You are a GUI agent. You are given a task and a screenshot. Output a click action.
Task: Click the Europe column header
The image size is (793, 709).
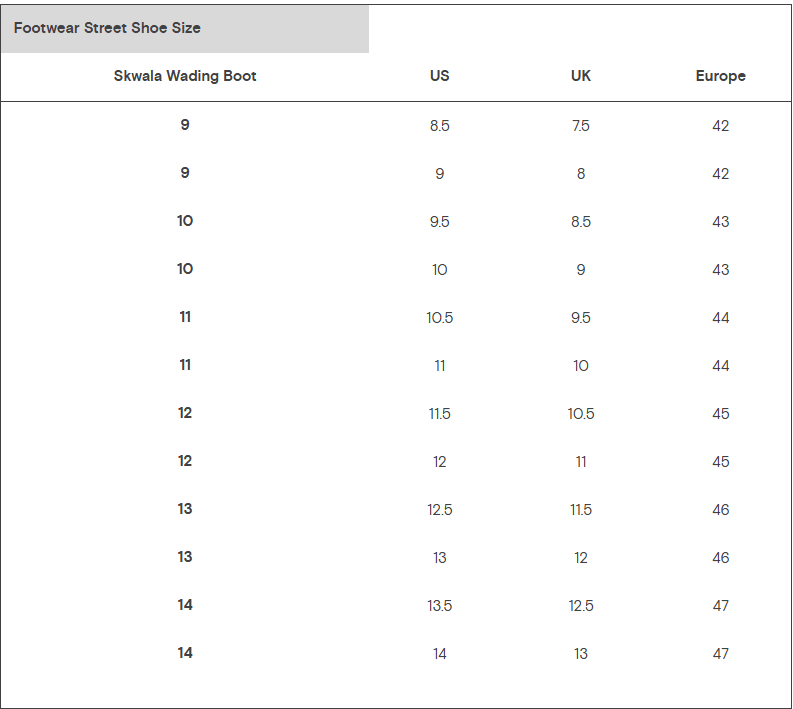(721, 76)
